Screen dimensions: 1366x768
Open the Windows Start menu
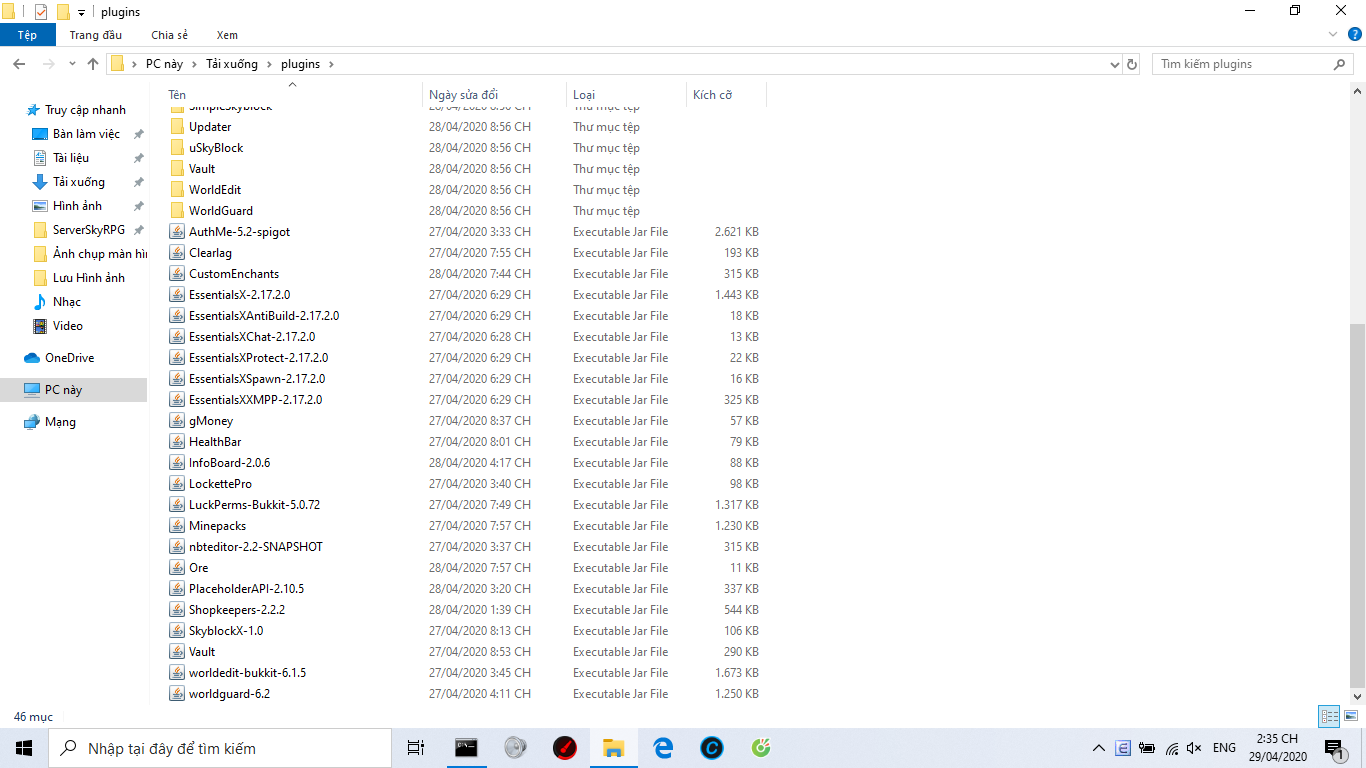[x=24, y=748]
